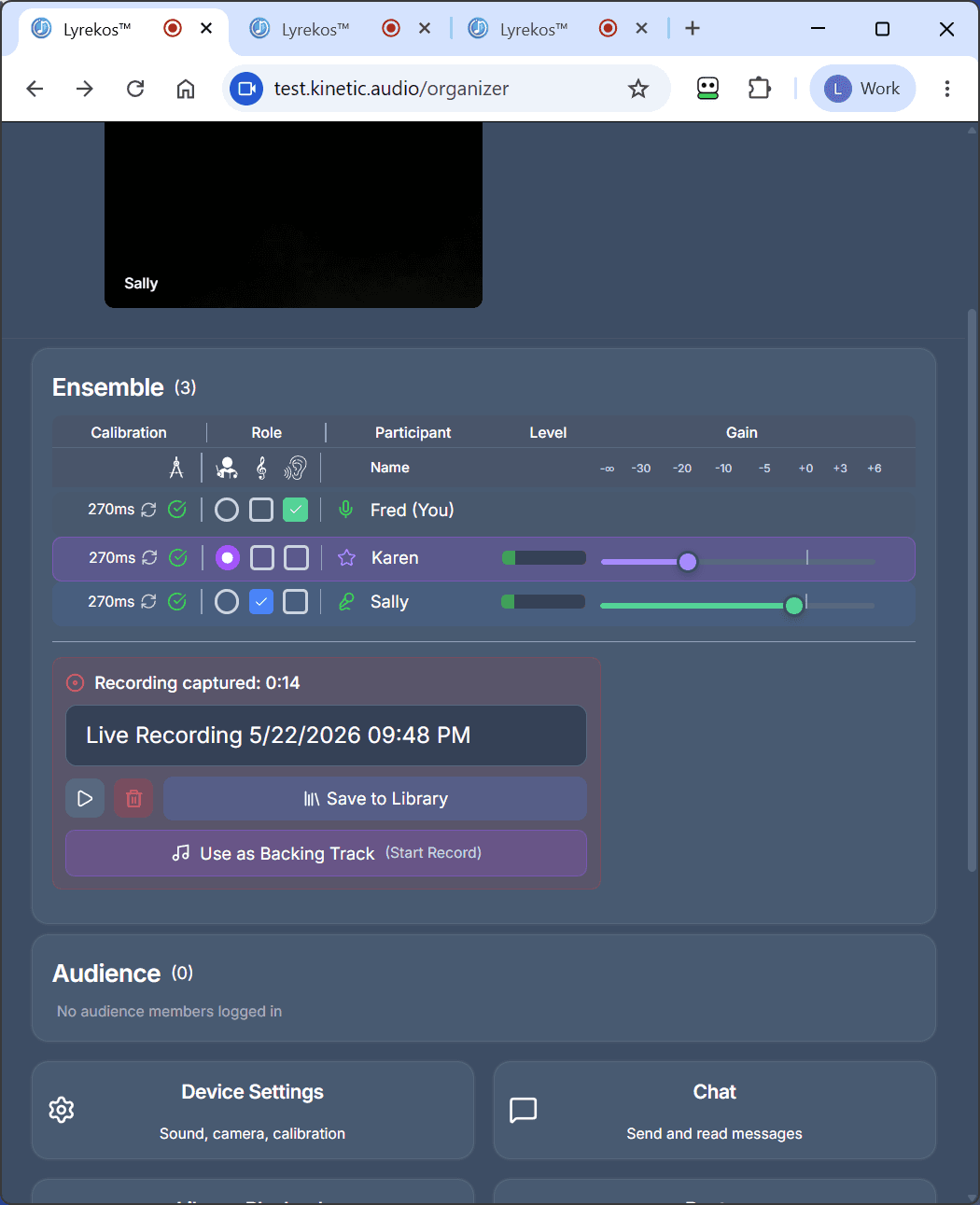Open the Device Settings card
The height and width of the screenshot is (1205, 980).
click(253, 1110)
